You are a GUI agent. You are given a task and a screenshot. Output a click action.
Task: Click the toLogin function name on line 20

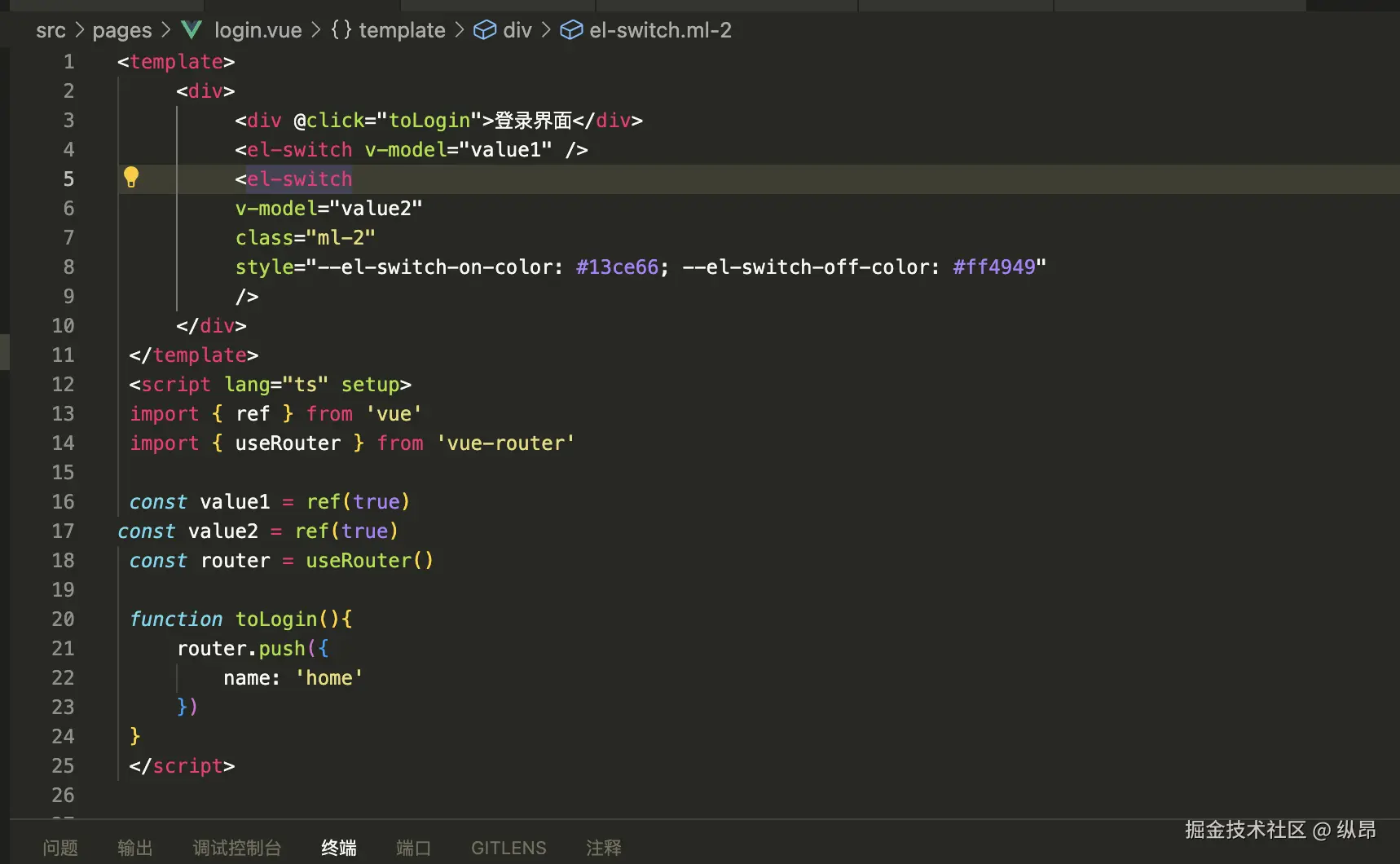[276, 619]
